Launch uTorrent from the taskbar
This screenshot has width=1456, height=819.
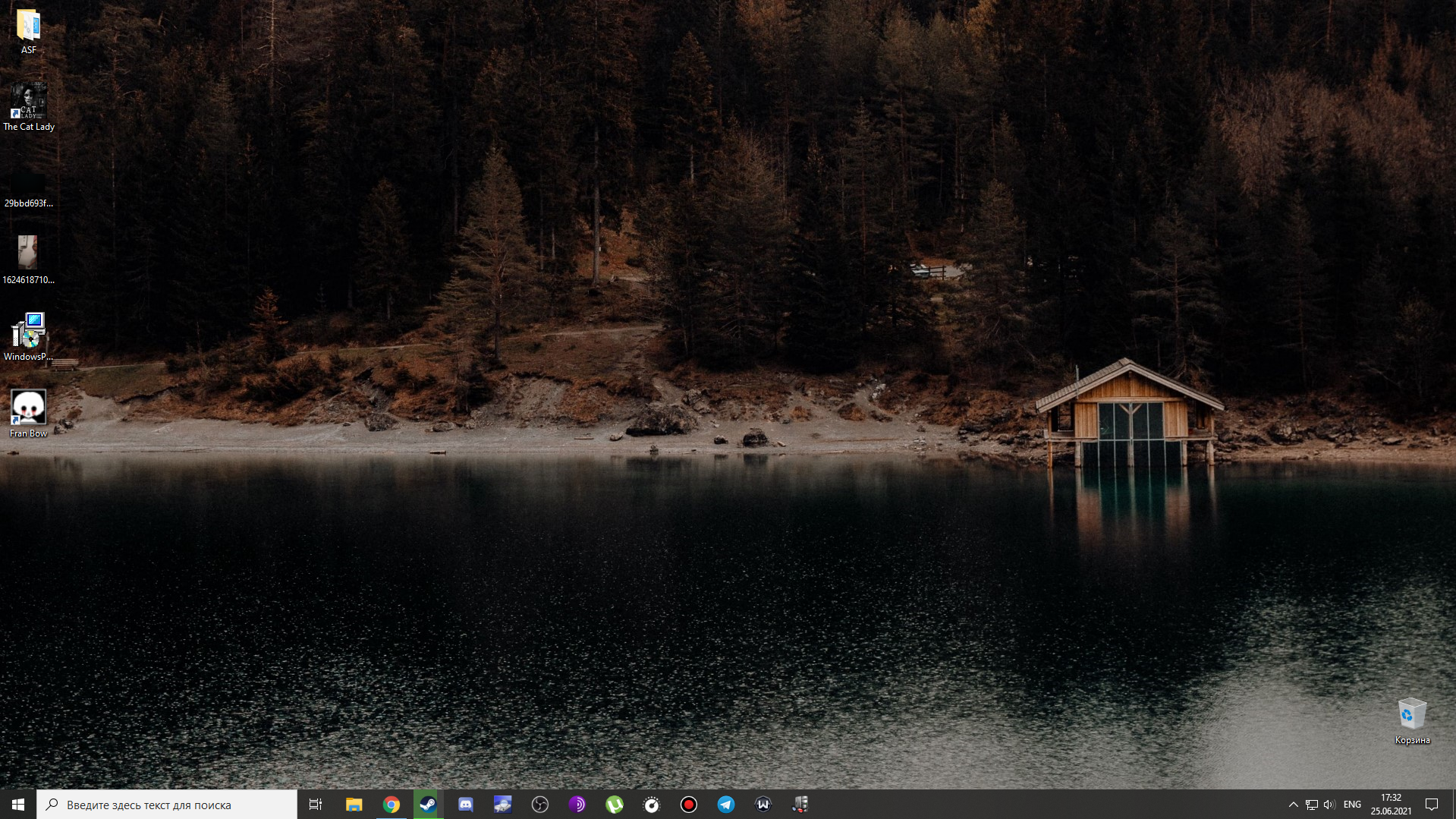coord(614,805)
